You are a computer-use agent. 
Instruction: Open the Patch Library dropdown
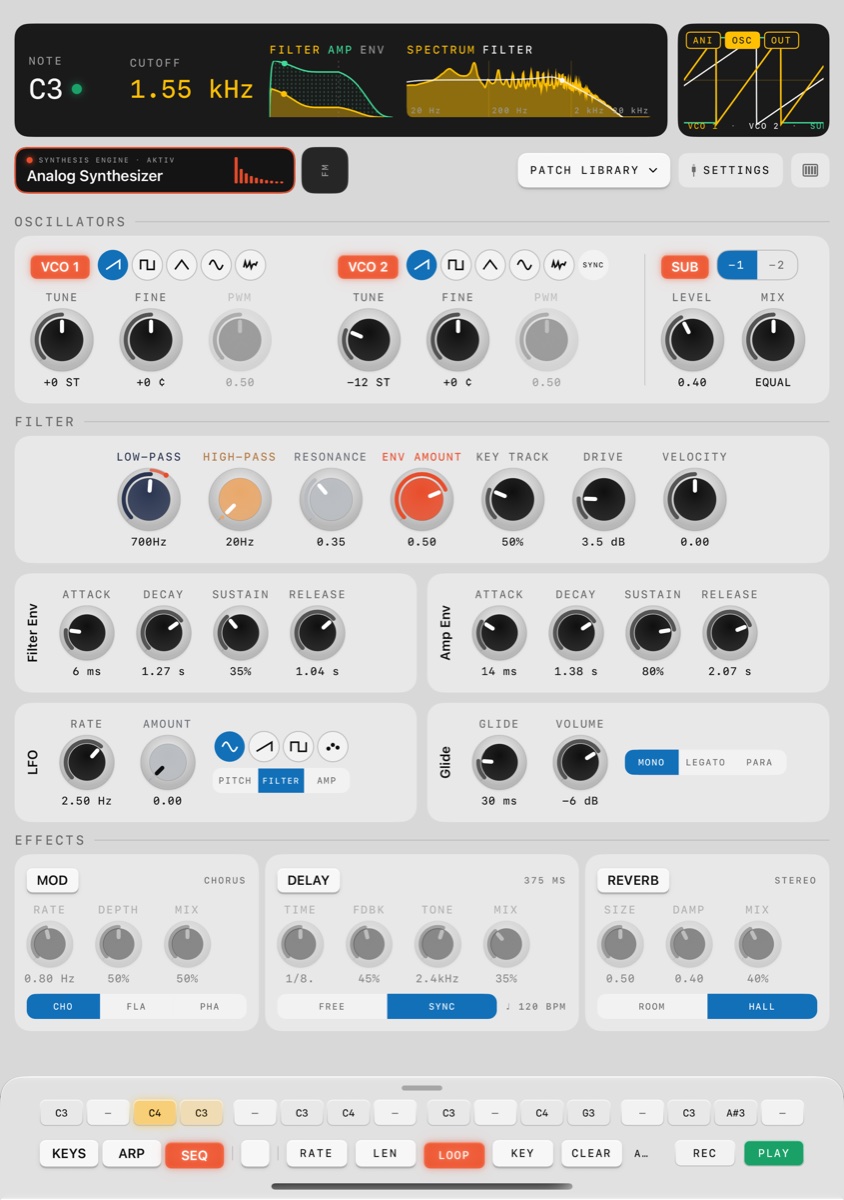pyautogui.click(x=594, y=170)
